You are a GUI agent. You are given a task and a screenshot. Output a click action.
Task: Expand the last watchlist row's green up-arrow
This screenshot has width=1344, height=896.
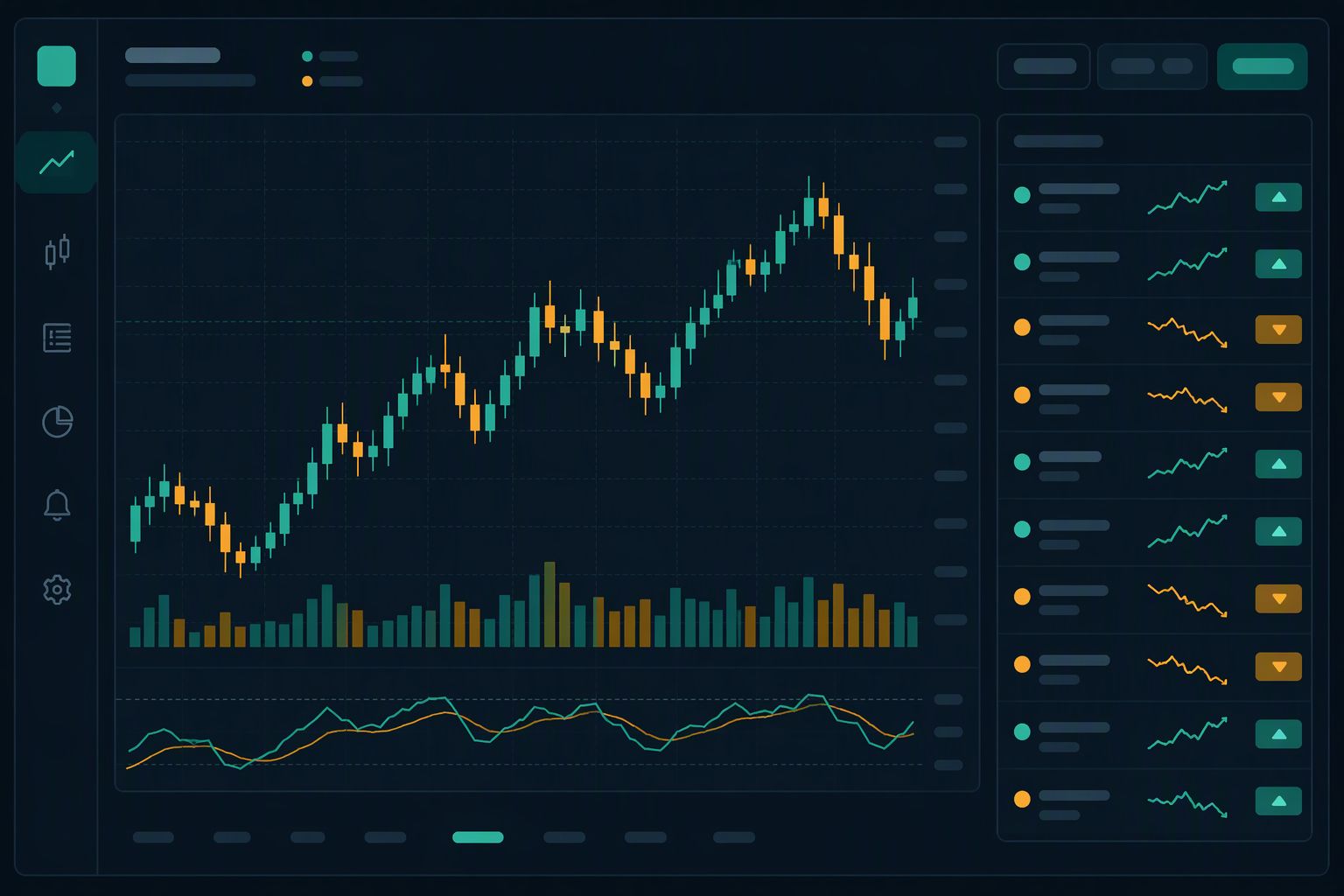[x=1278, y=801]
